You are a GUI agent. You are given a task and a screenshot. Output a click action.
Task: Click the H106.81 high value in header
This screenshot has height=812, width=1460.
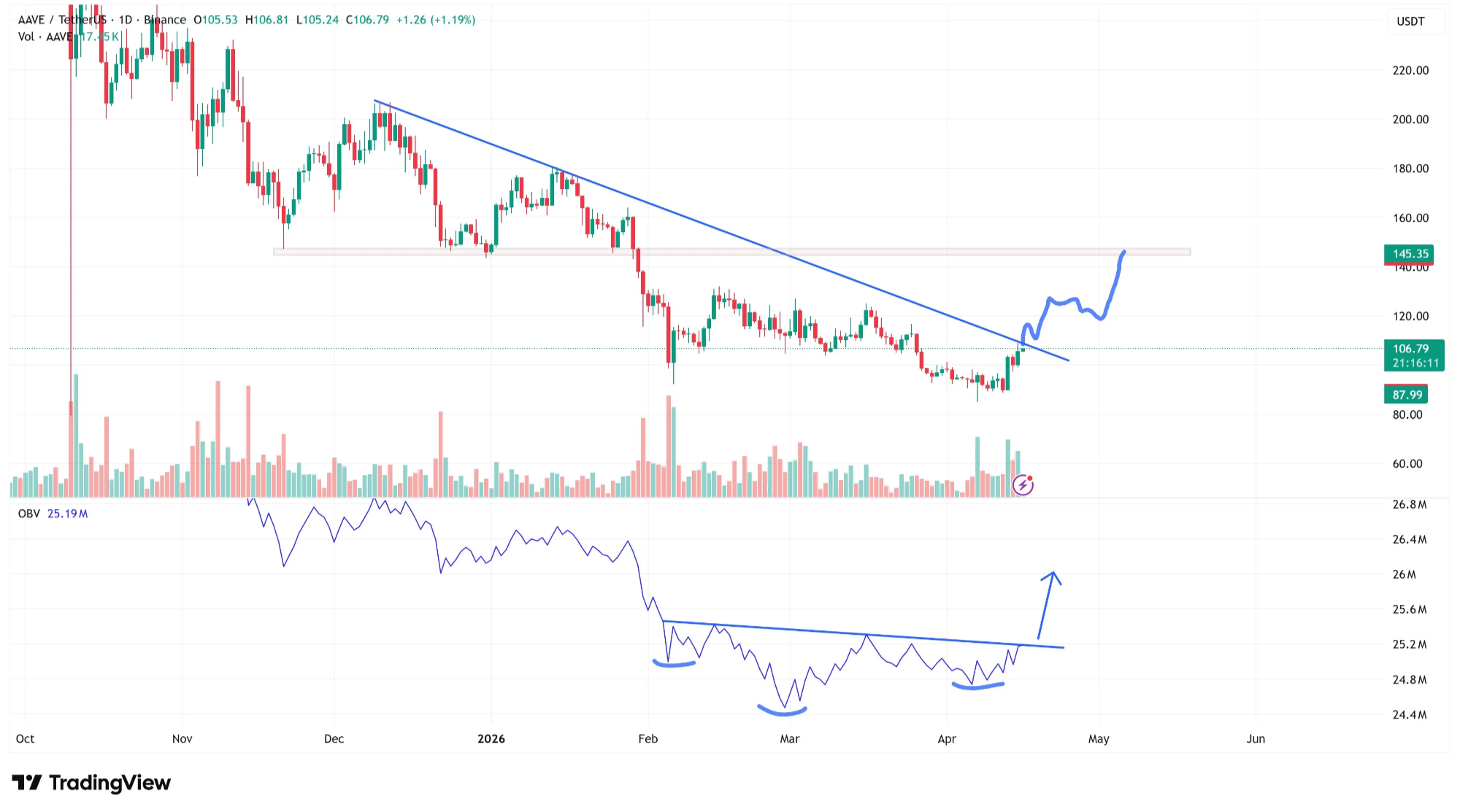(x=266, y=20)
